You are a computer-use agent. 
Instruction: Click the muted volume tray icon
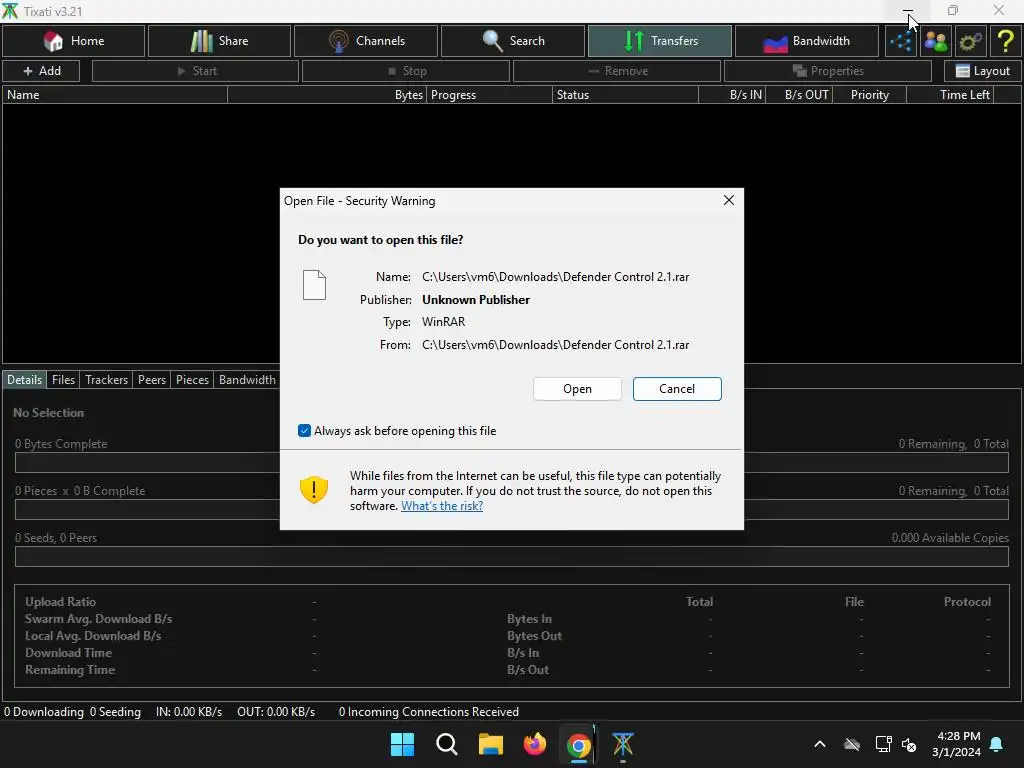click(x=908, y=744)
